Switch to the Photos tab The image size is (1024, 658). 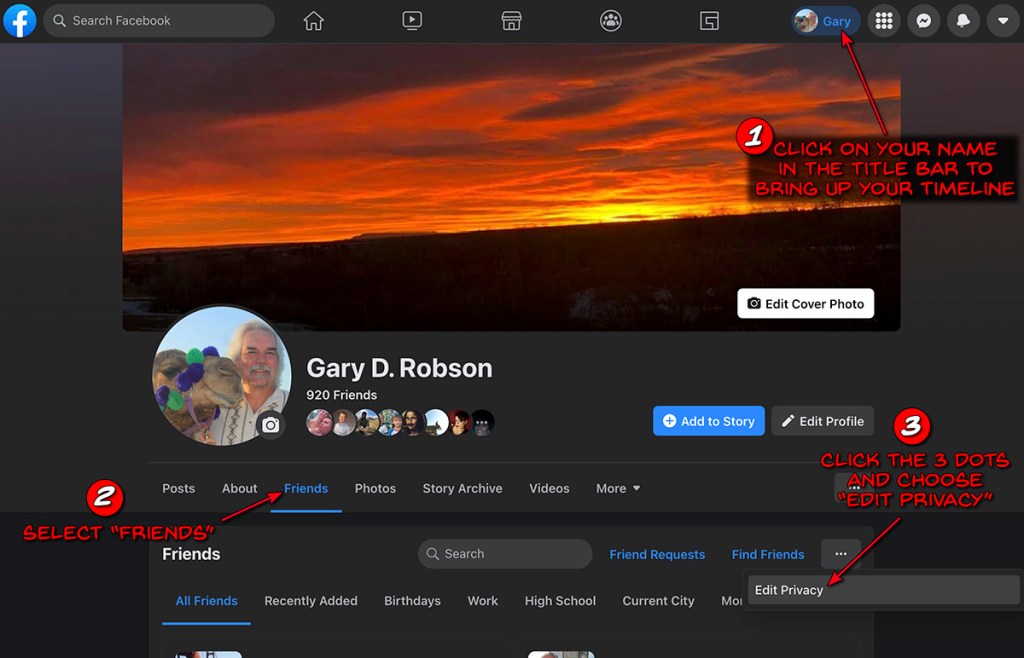pyautogui.click(x=375, y=489)
